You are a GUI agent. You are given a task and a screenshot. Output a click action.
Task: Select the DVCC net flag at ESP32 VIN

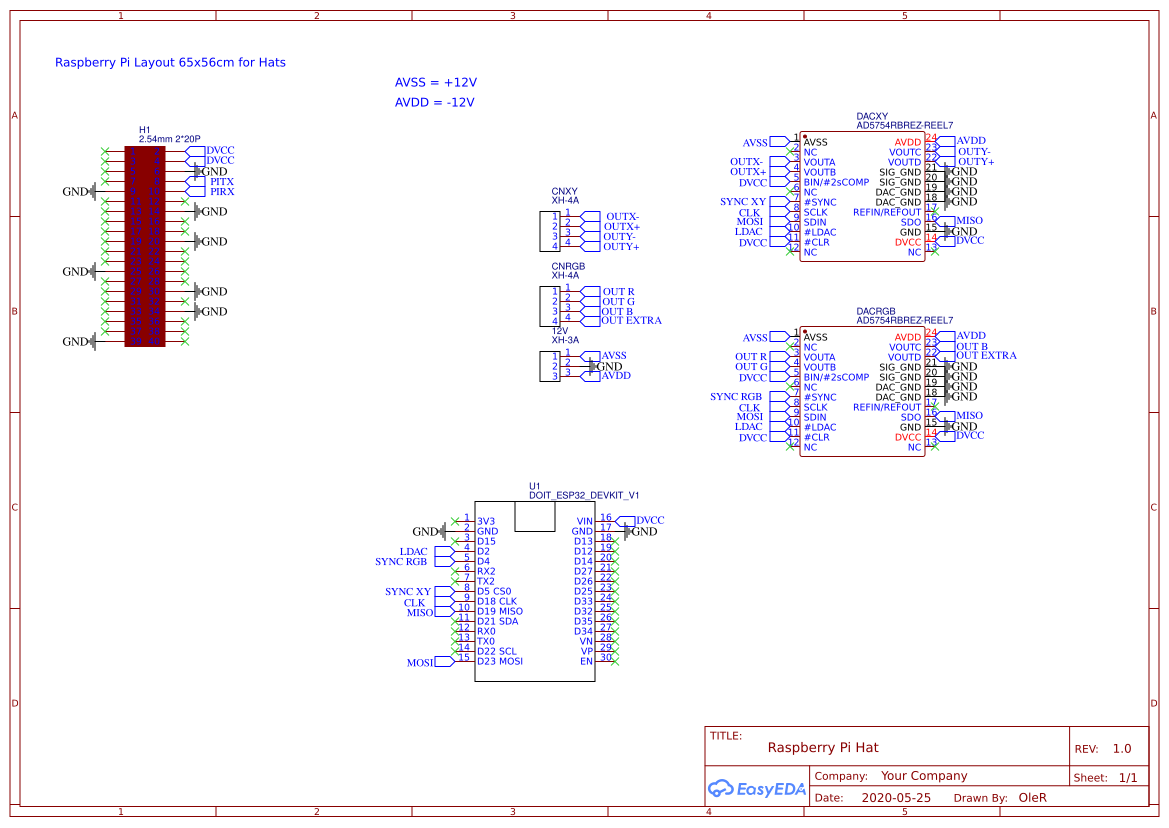[649, 520]
